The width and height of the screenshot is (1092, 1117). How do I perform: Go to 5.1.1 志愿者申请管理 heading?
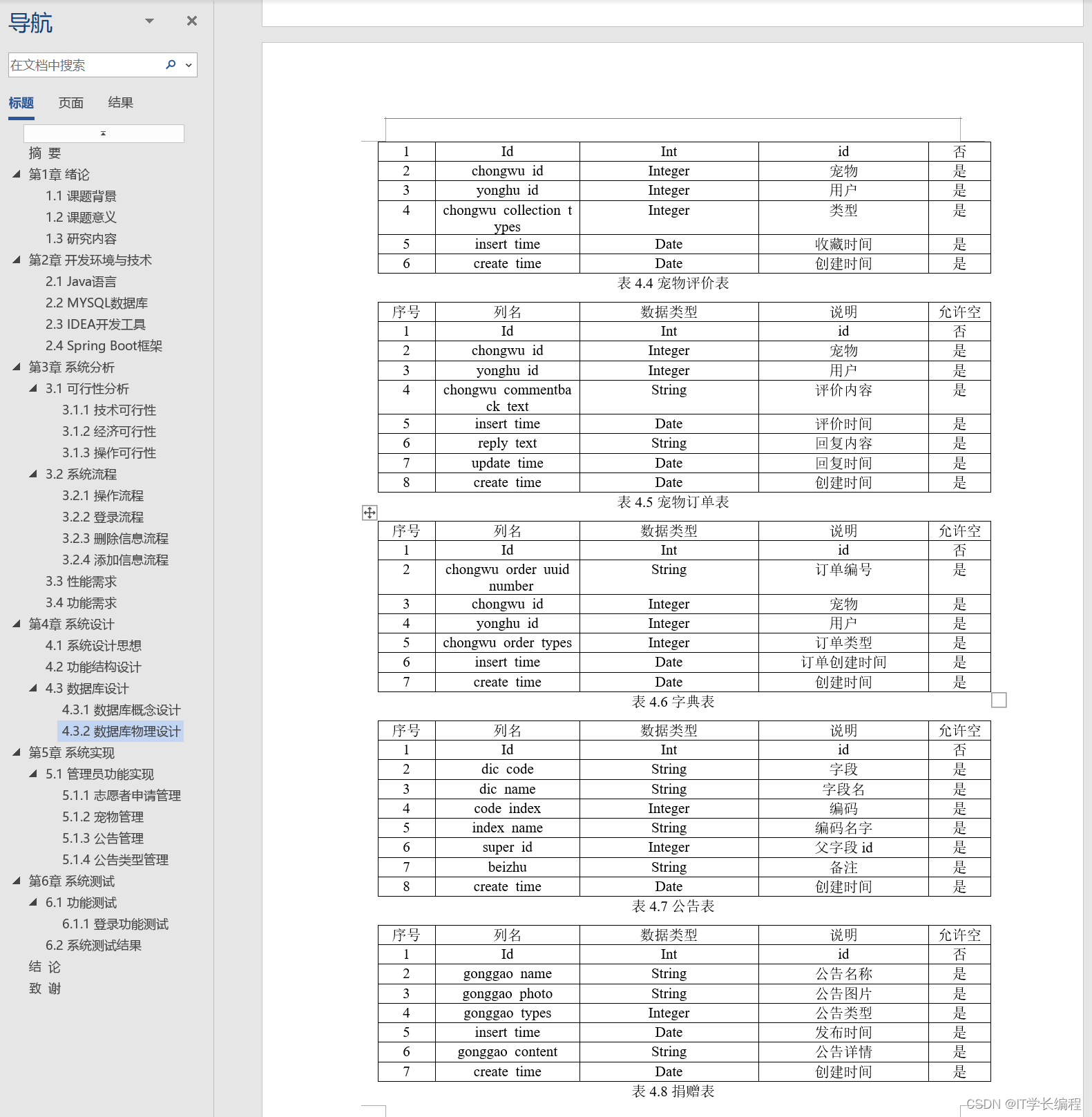point(122,796)
